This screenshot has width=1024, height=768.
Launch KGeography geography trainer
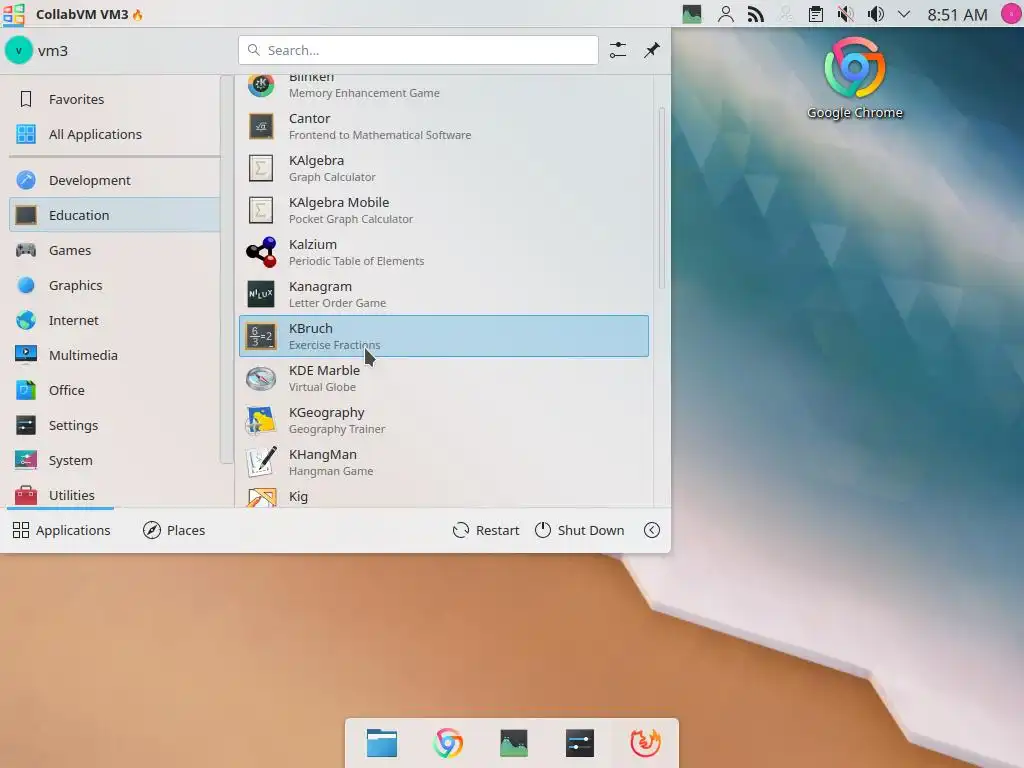pyautogui.click(x=444, y=420)
